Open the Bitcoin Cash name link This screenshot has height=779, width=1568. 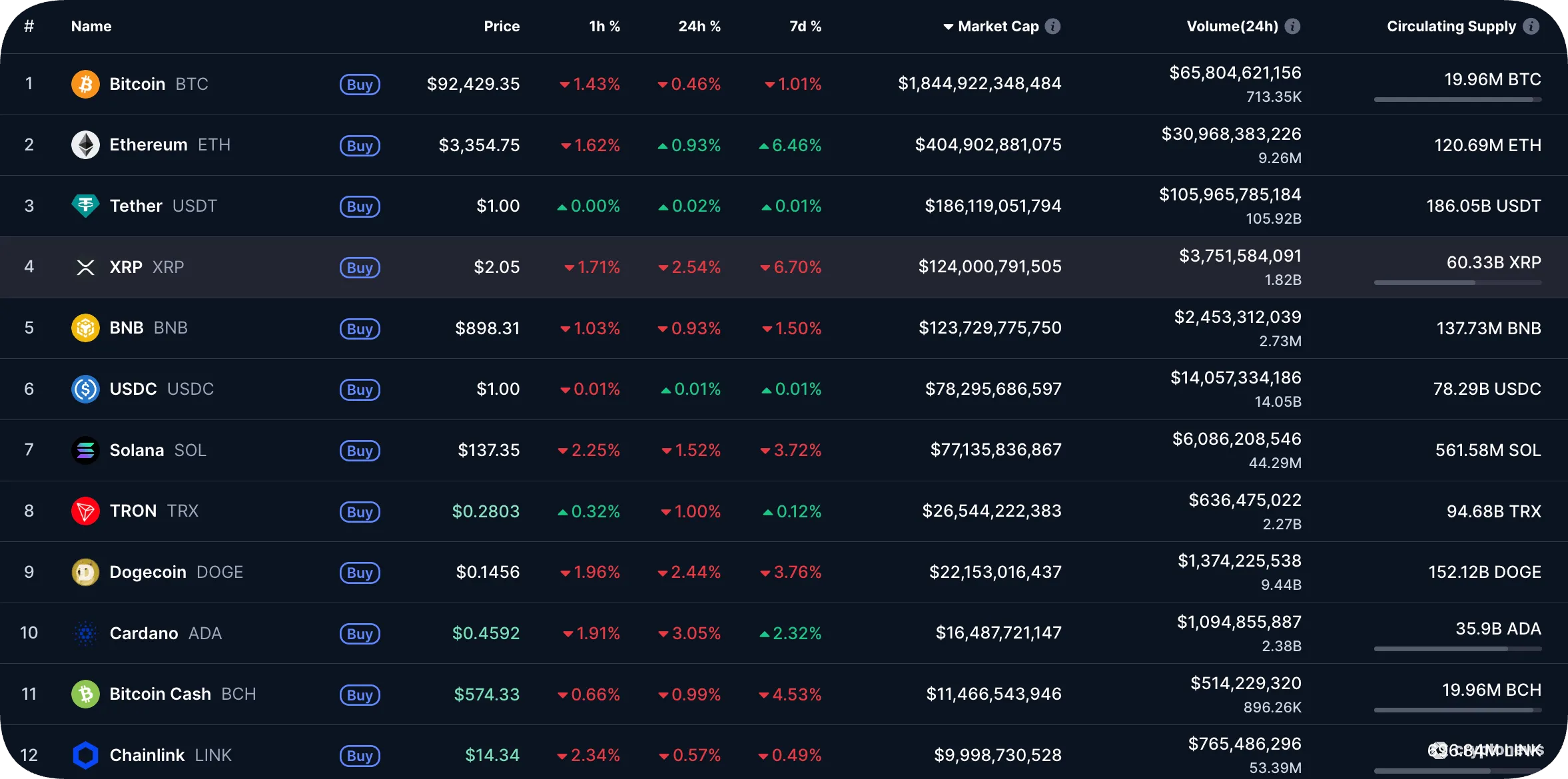(160, 694)
